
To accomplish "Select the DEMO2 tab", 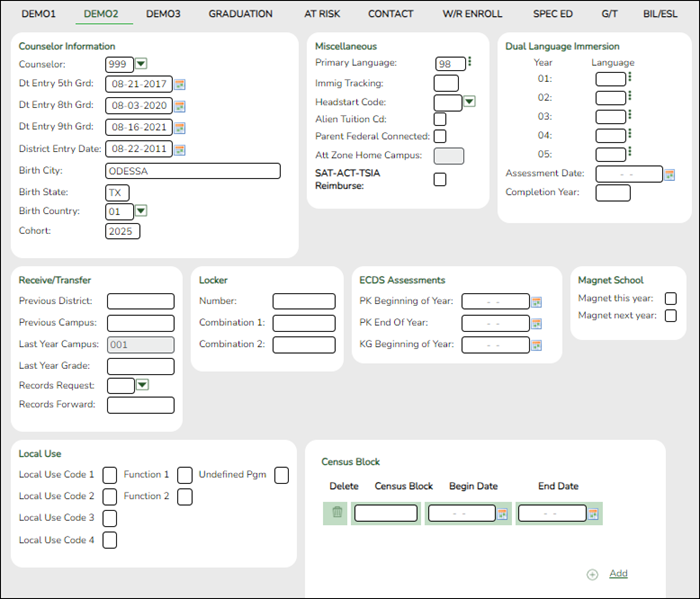I will pyautogui.click(x=101, y=14).
